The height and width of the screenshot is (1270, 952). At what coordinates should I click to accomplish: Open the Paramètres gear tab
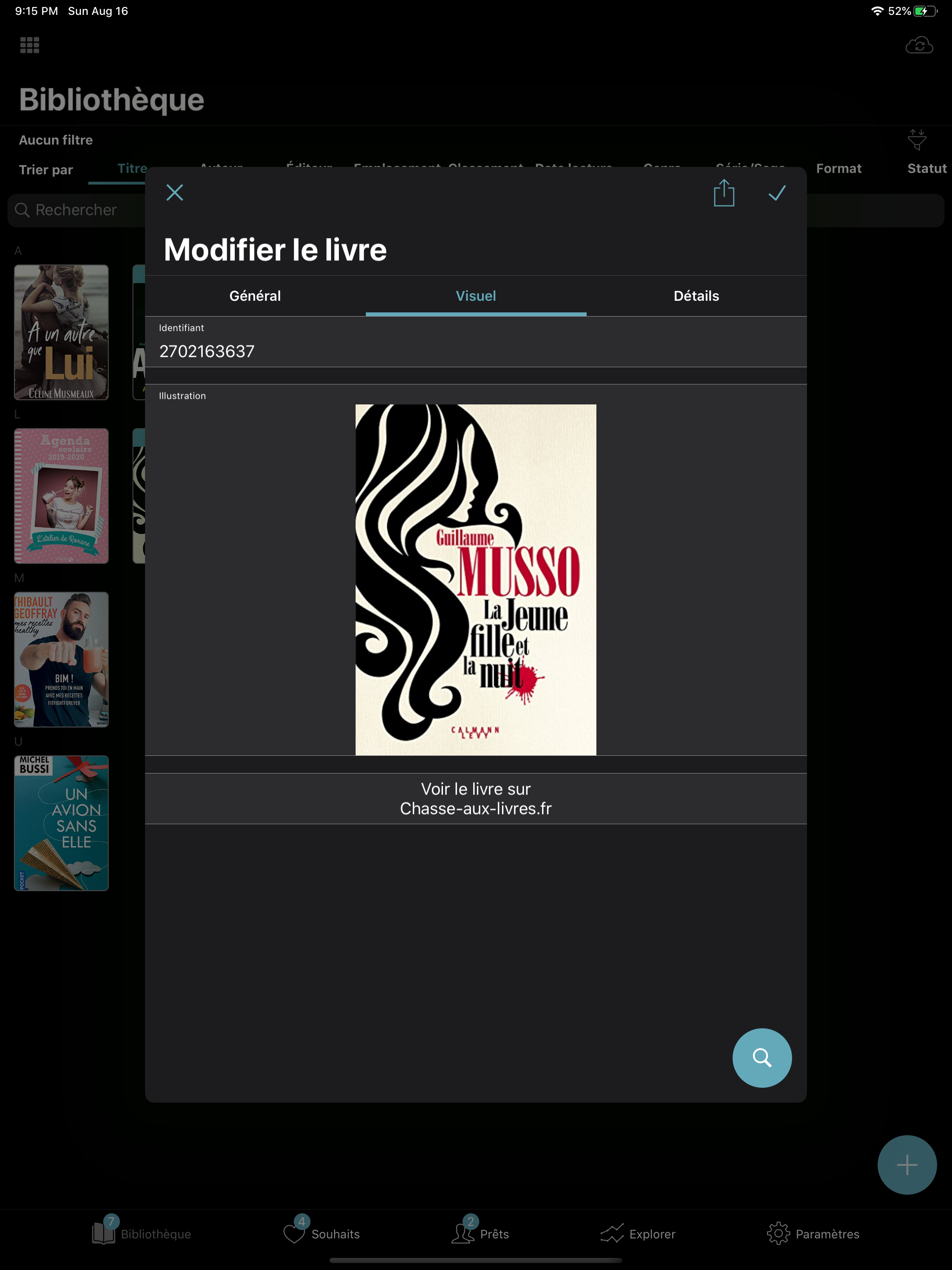[x=813, y=1233]
